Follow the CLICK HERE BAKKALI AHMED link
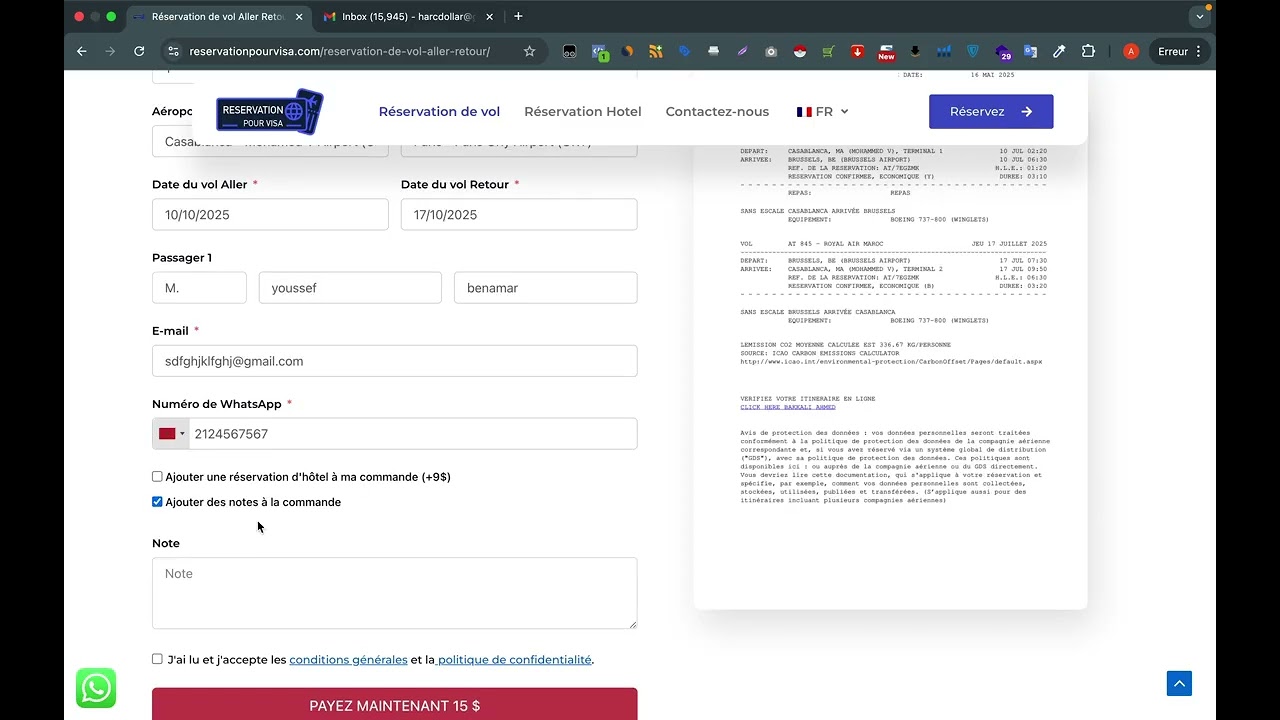 (x=788, y=407)
